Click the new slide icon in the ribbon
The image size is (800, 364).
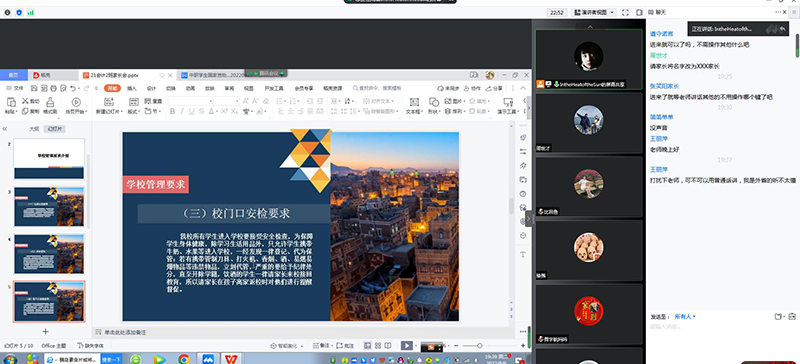point(107,102)
